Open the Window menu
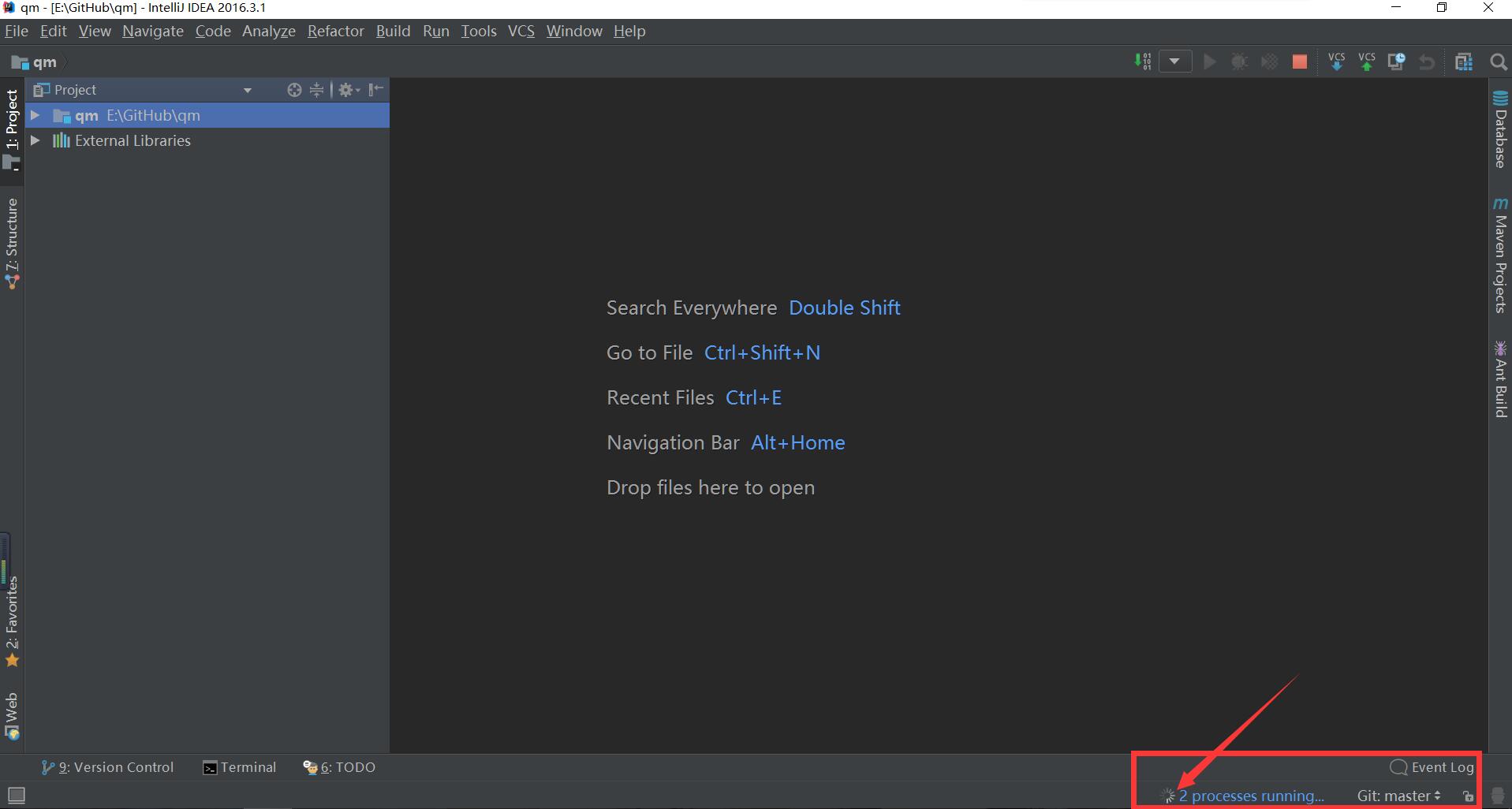Screen dimensions: 1512x809 (574, 31)
